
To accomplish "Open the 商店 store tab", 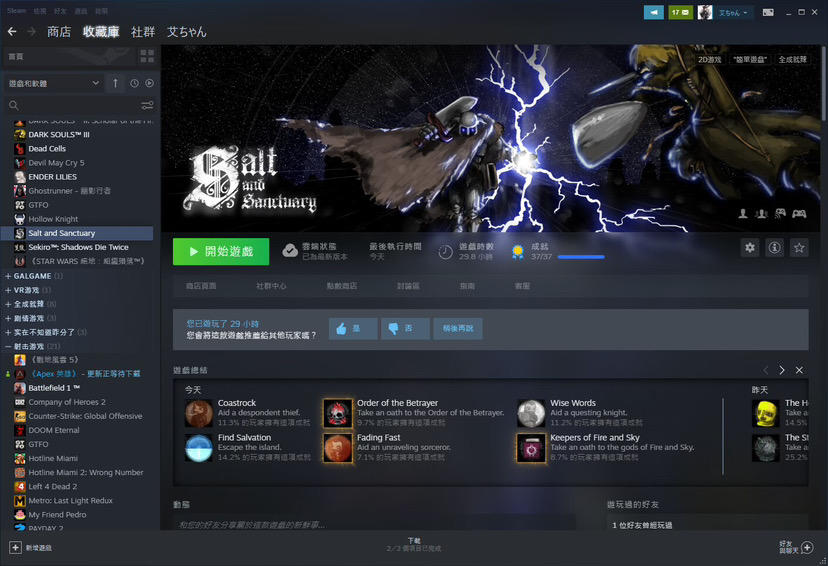I will click(x=59, y=32).
